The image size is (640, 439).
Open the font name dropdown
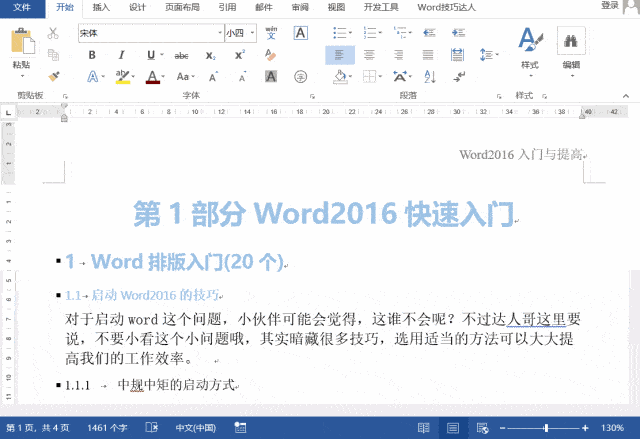click(220, 33)
